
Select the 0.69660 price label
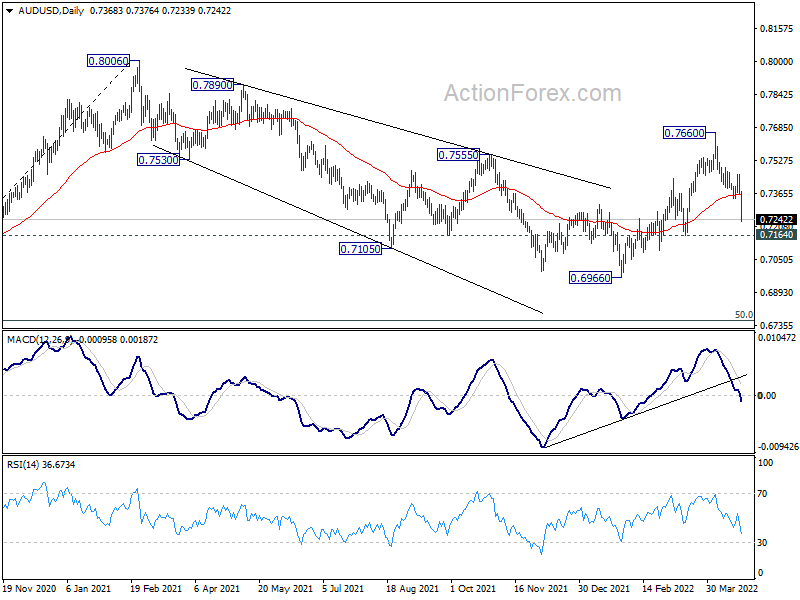(x=590, y=278)
